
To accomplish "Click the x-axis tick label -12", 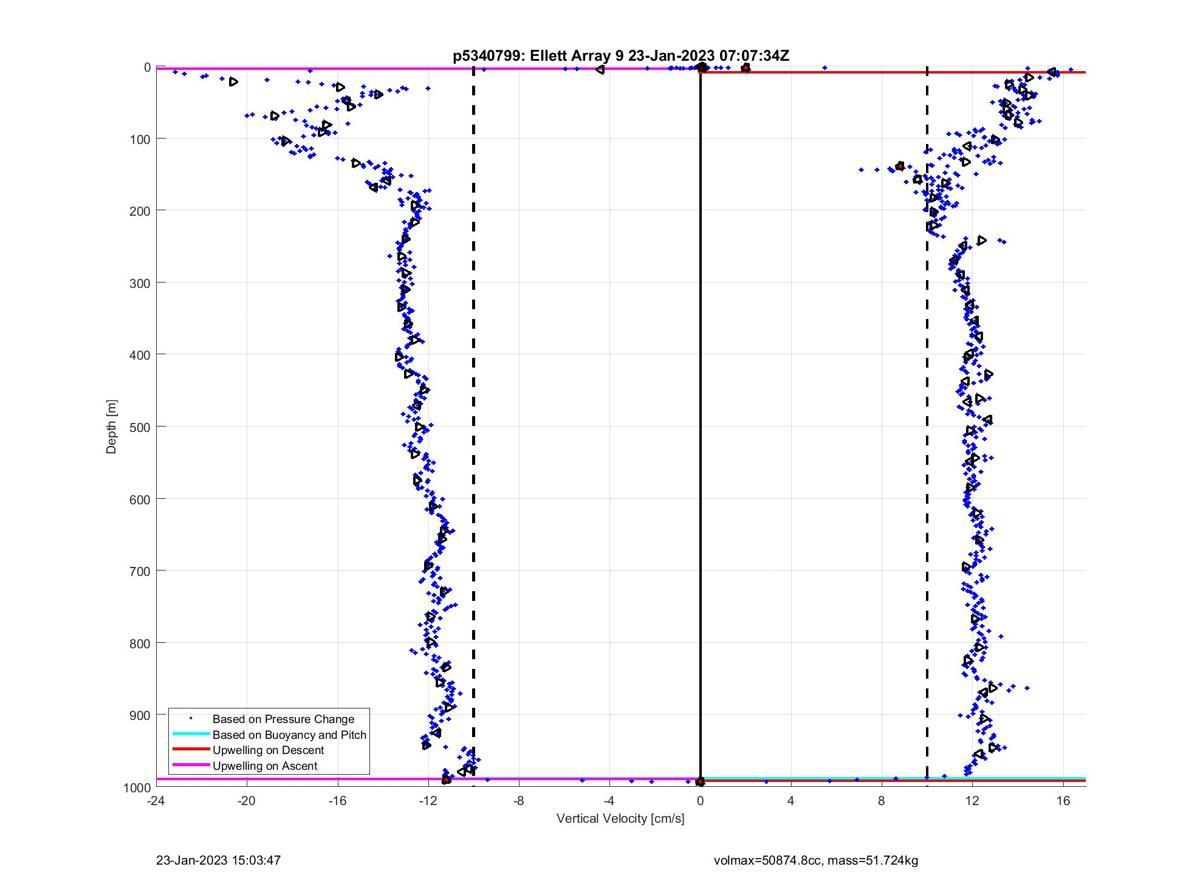I will pyautogui.click(x=428, y=801).
